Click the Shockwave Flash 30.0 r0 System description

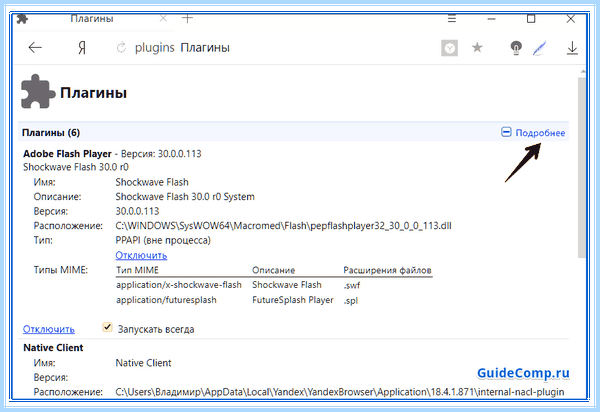pyautogui.click(x=185, y=197)
